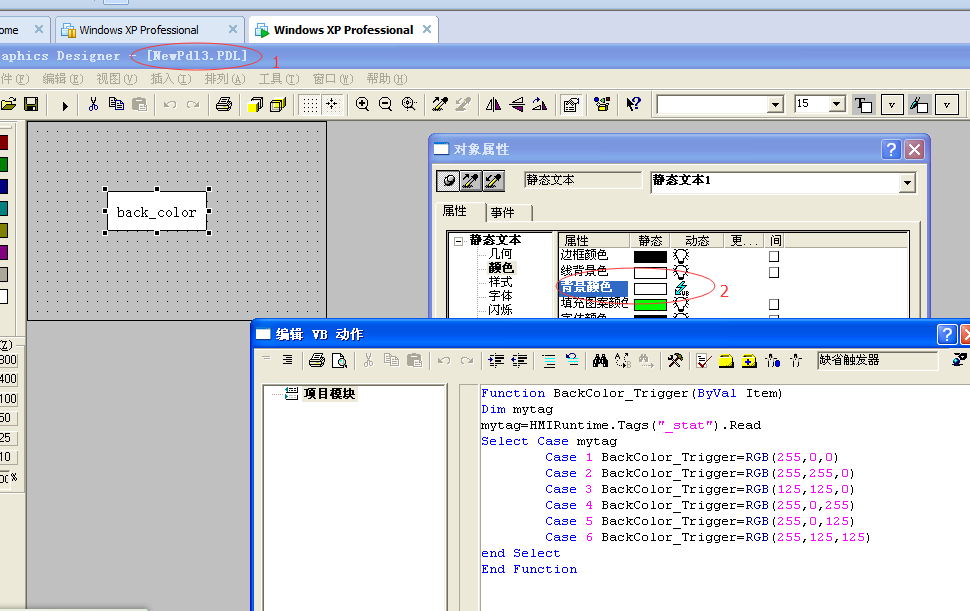Click the 缺省触发器 trigger field
The width and height of the screenshot is (970, 611).
(x=877, y=360)
